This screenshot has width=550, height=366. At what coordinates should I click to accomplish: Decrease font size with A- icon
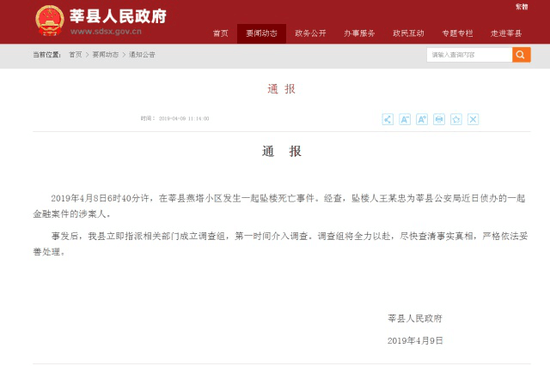click(x=405, y=119)
